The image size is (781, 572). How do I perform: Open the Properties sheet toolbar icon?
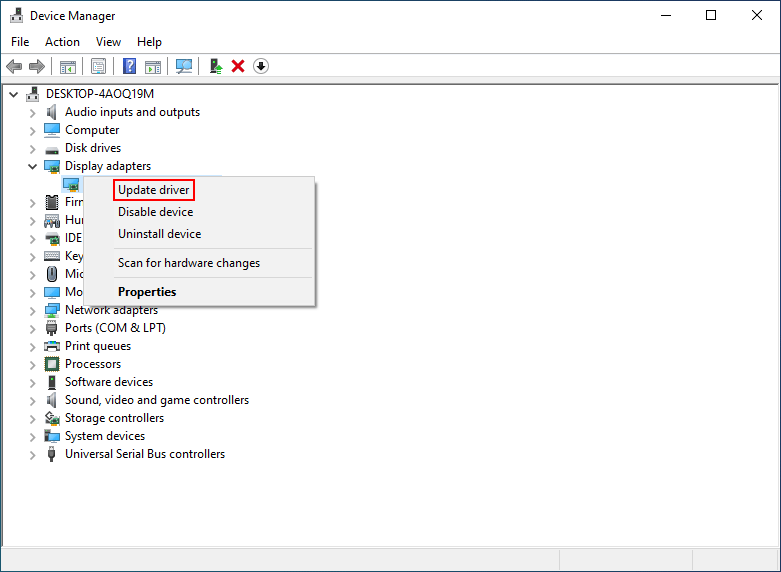pos(99,66)
